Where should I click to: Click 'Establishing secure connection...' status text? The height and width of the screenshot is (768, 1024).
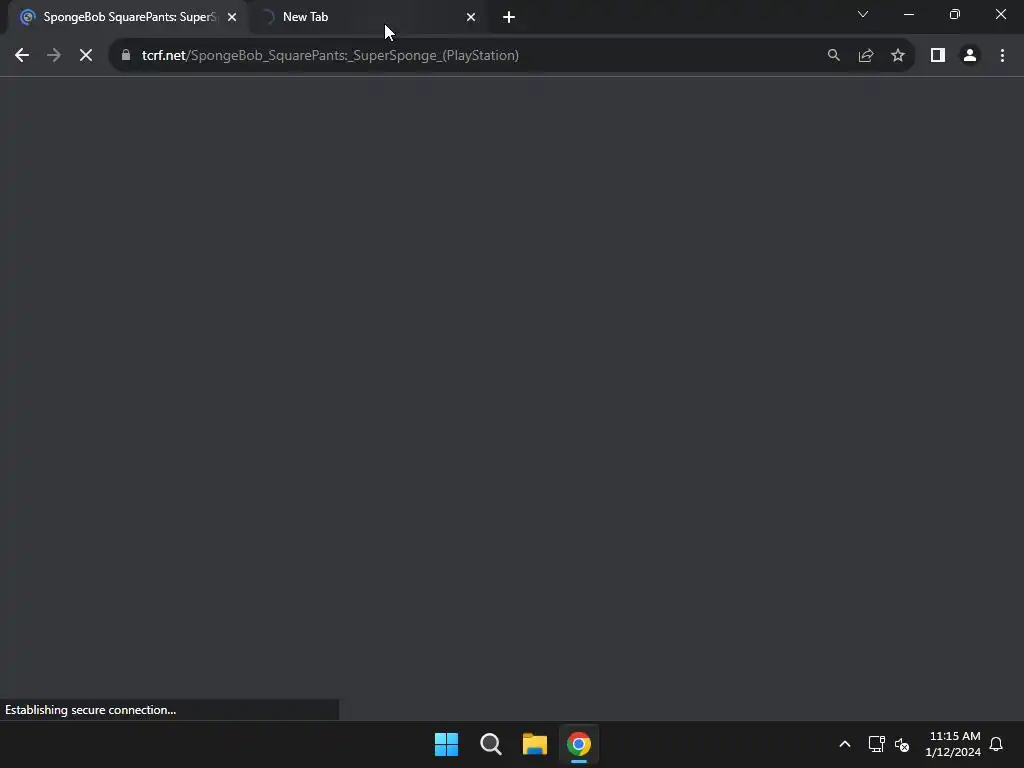point(91,710)
